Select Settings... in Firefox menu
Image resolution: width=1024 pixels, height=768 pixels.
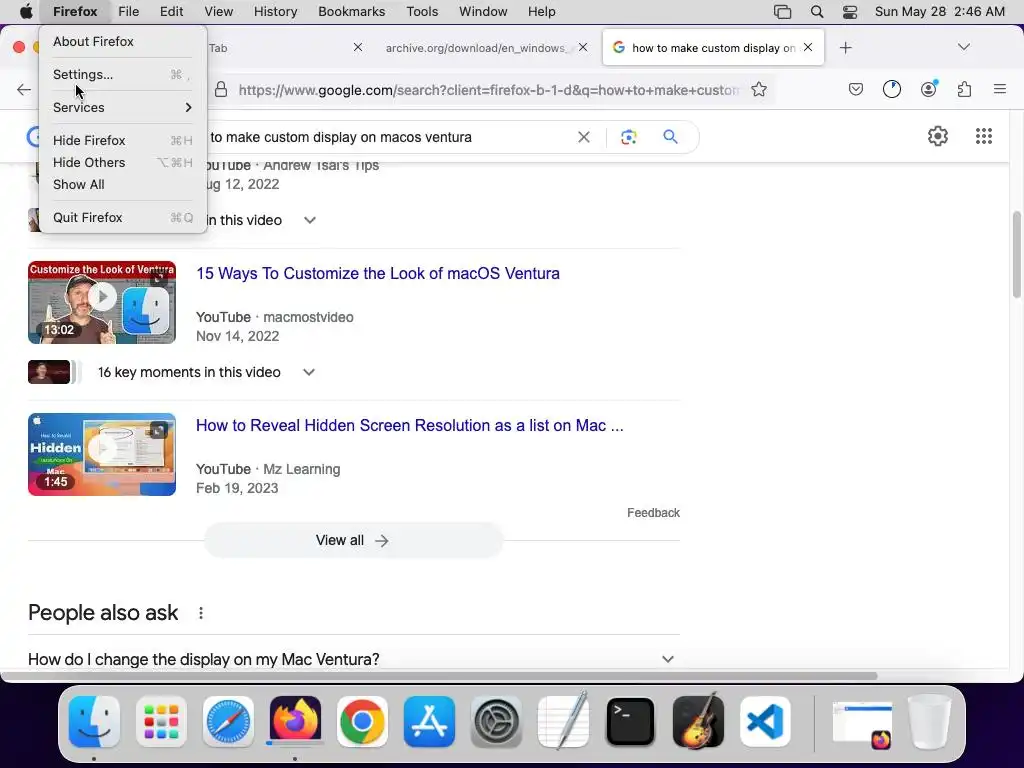pyautogui.click(x=123, y=74)
